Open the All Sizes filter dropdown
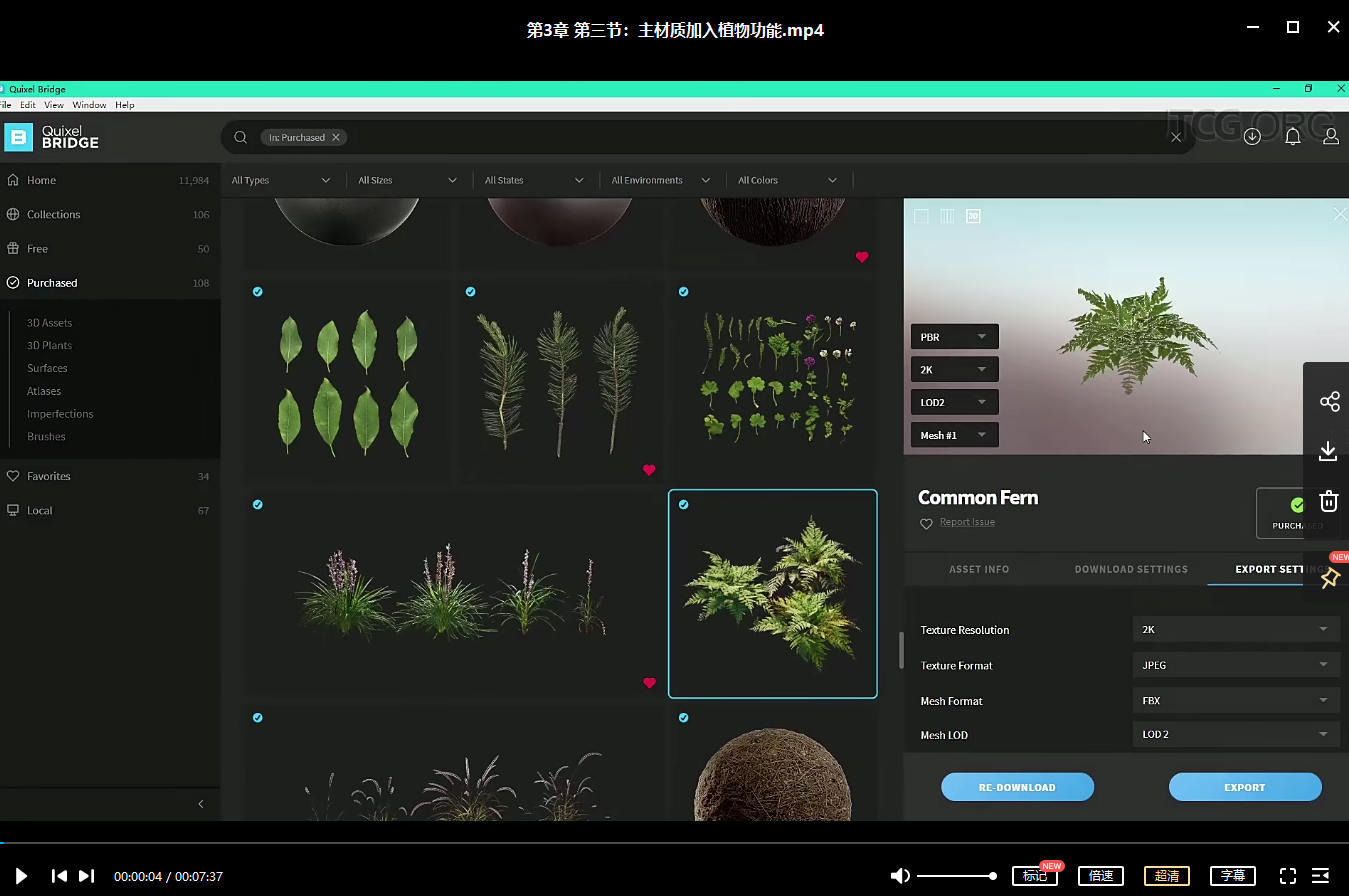Image resolution: width=1349 pixels, height=896 pixels. [408, 180]
